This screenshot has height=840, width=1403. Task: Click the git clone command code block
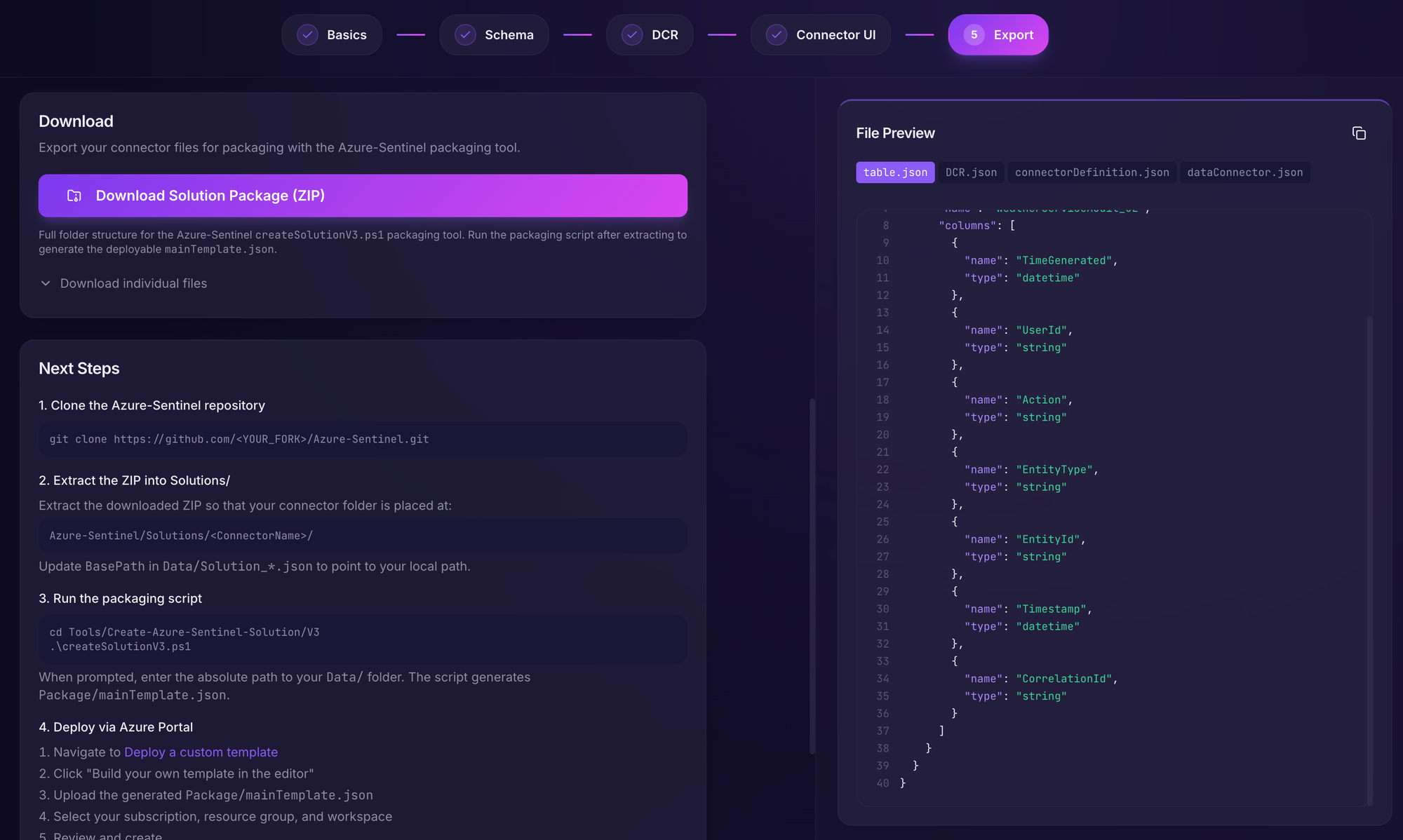coord(363,439)
